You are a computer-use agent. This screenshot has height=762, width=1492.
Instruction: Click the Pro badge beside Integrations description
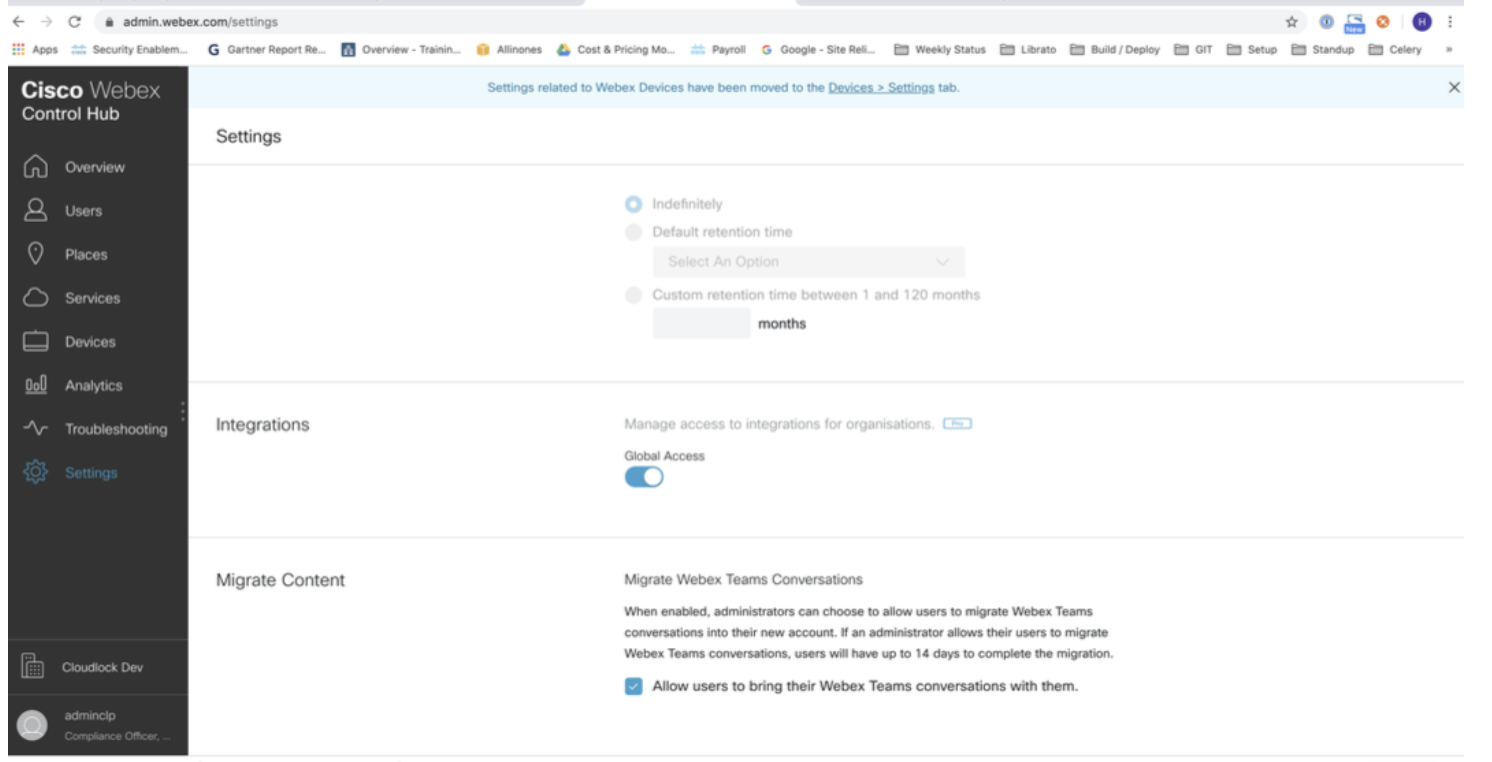click(x=957, y=424)
